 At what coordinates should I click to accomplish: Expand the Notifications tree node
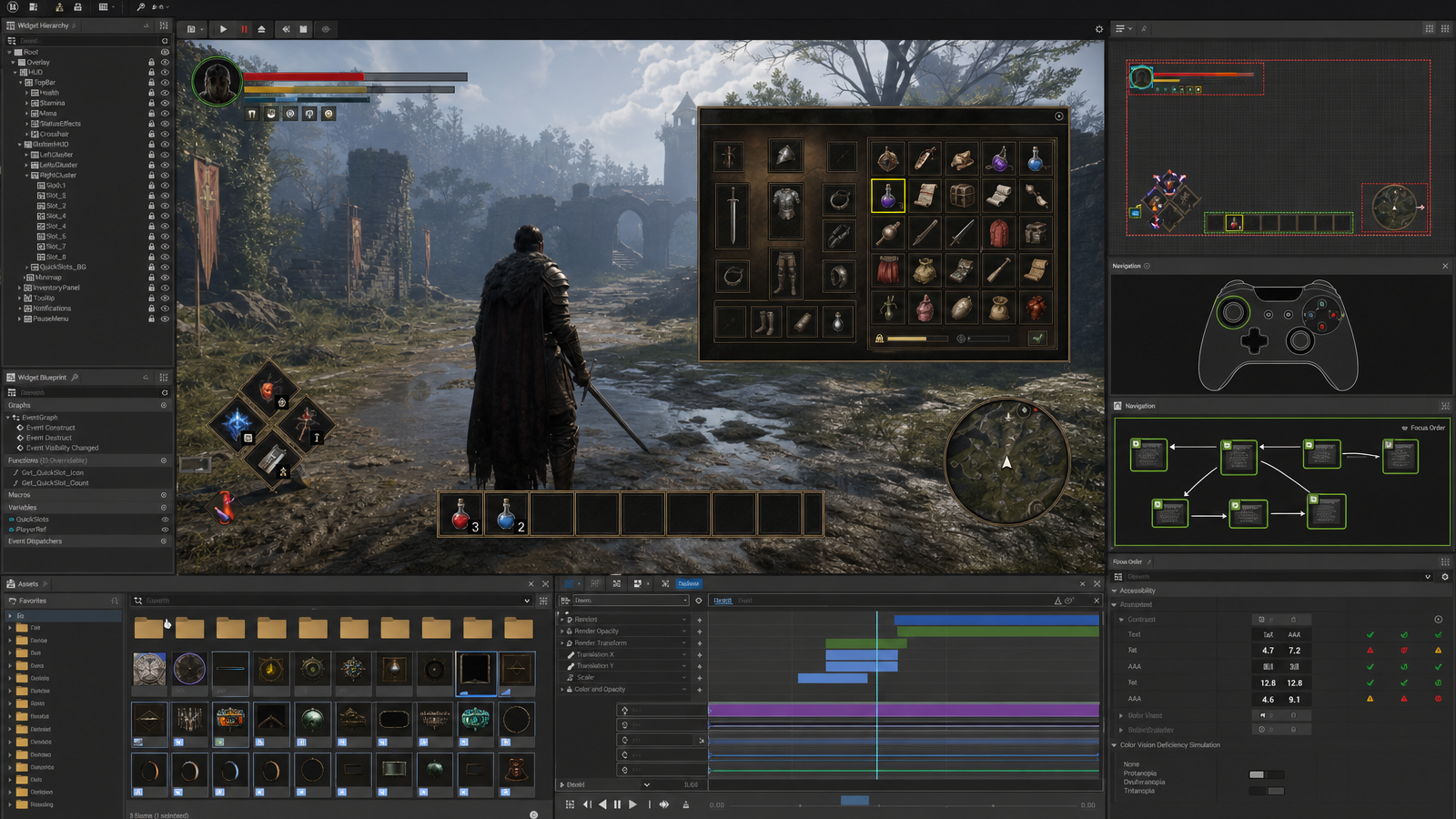click(20, 308)
